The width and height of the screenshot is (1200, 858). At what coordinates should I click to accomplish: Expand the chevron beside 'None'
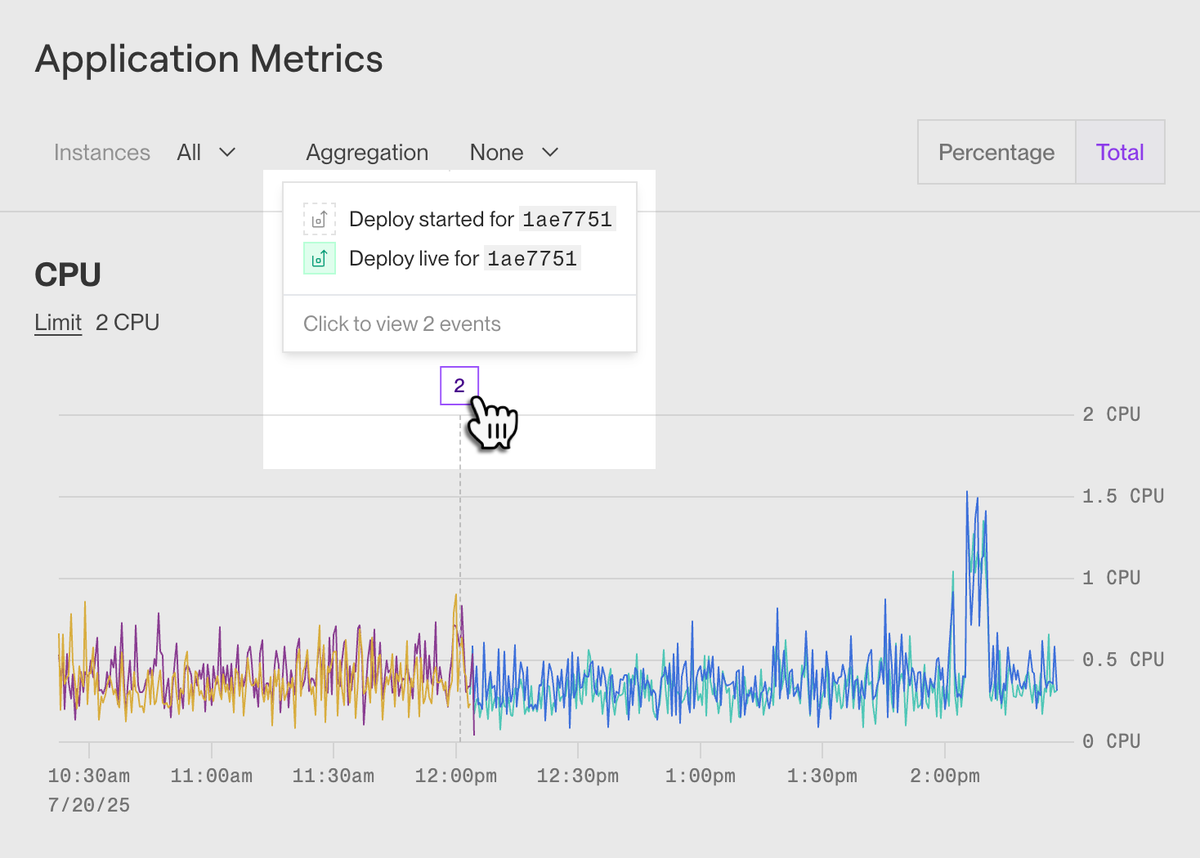click(x=551, y=153)
